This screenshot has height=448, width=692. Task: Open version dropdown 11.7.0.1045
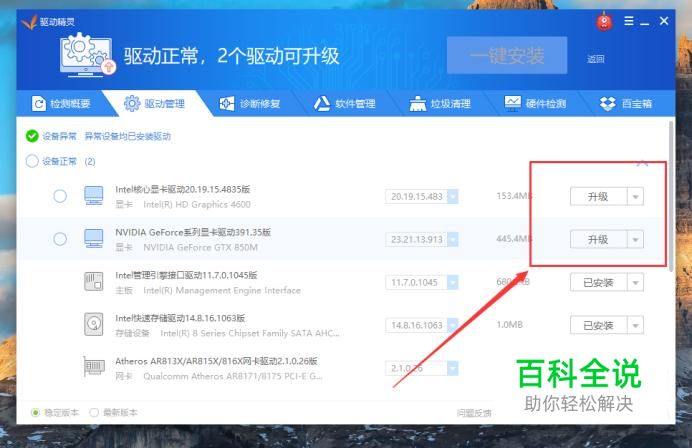pos(453,282)
